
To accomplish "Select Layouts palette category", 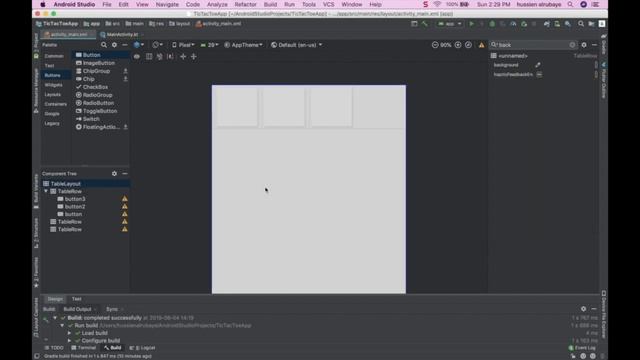I will pos(53,94).
